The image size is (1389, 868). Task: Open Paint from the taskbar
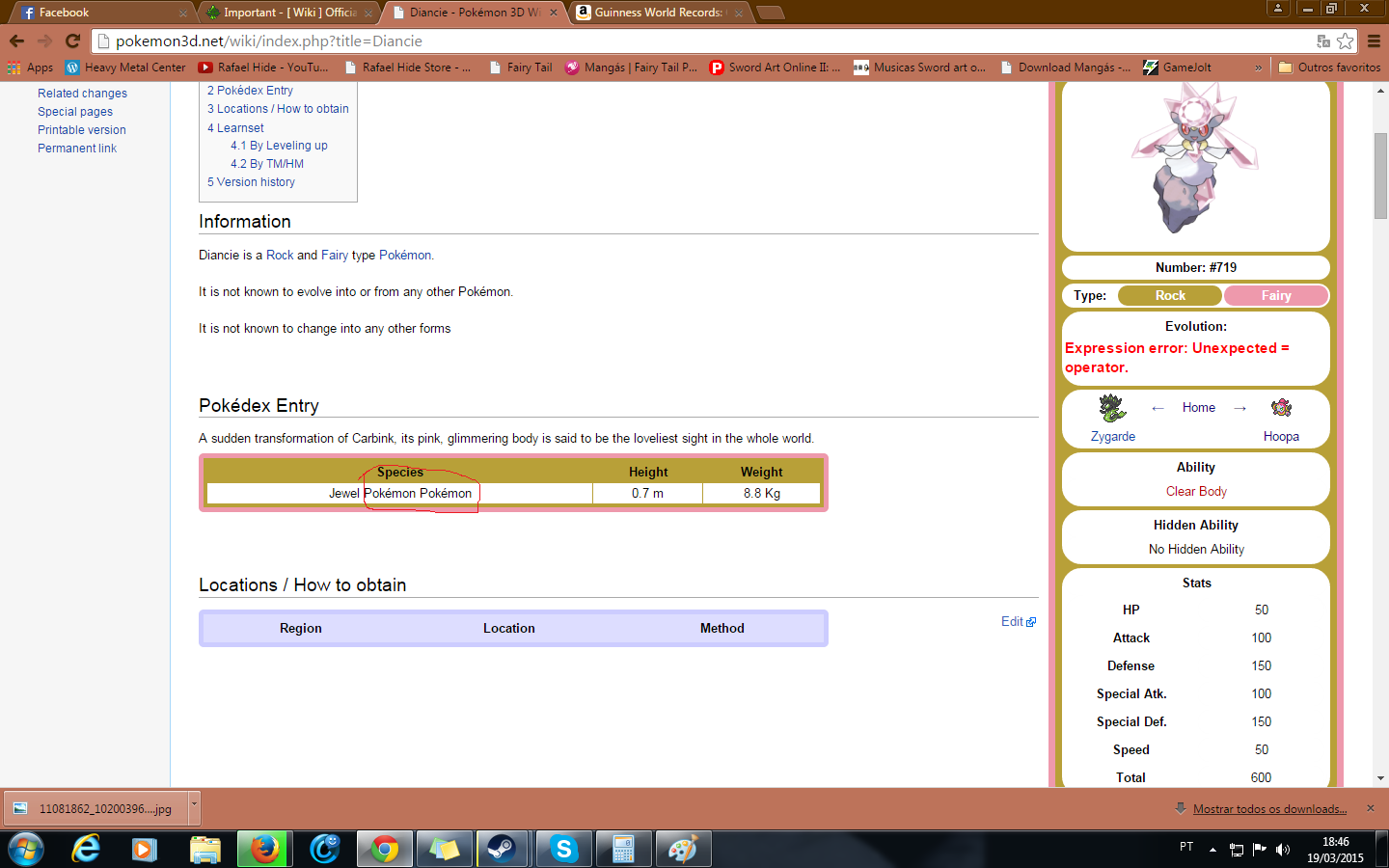[683, 850]
